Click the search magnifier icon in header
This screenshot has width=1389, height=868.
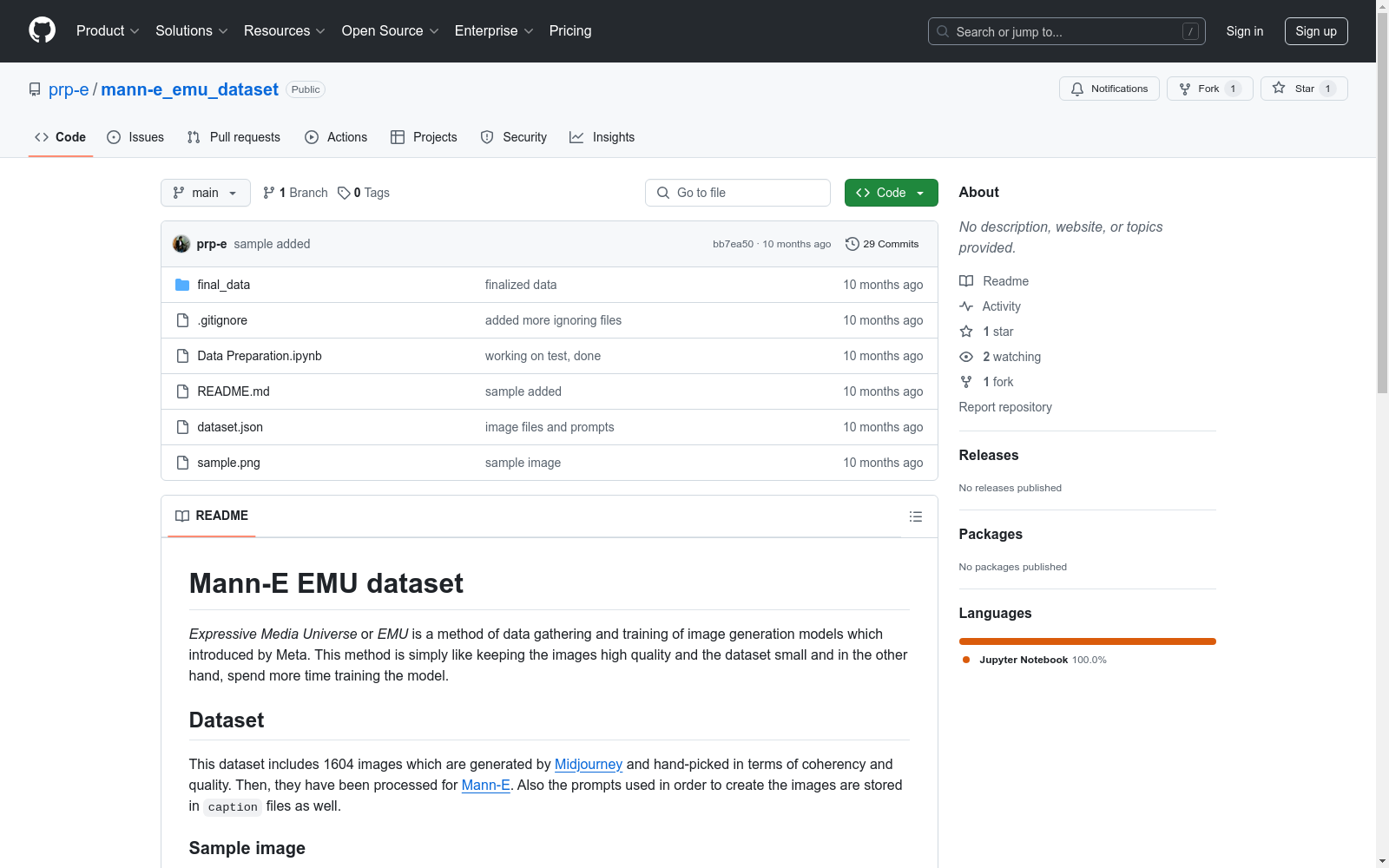coord(943,31)
